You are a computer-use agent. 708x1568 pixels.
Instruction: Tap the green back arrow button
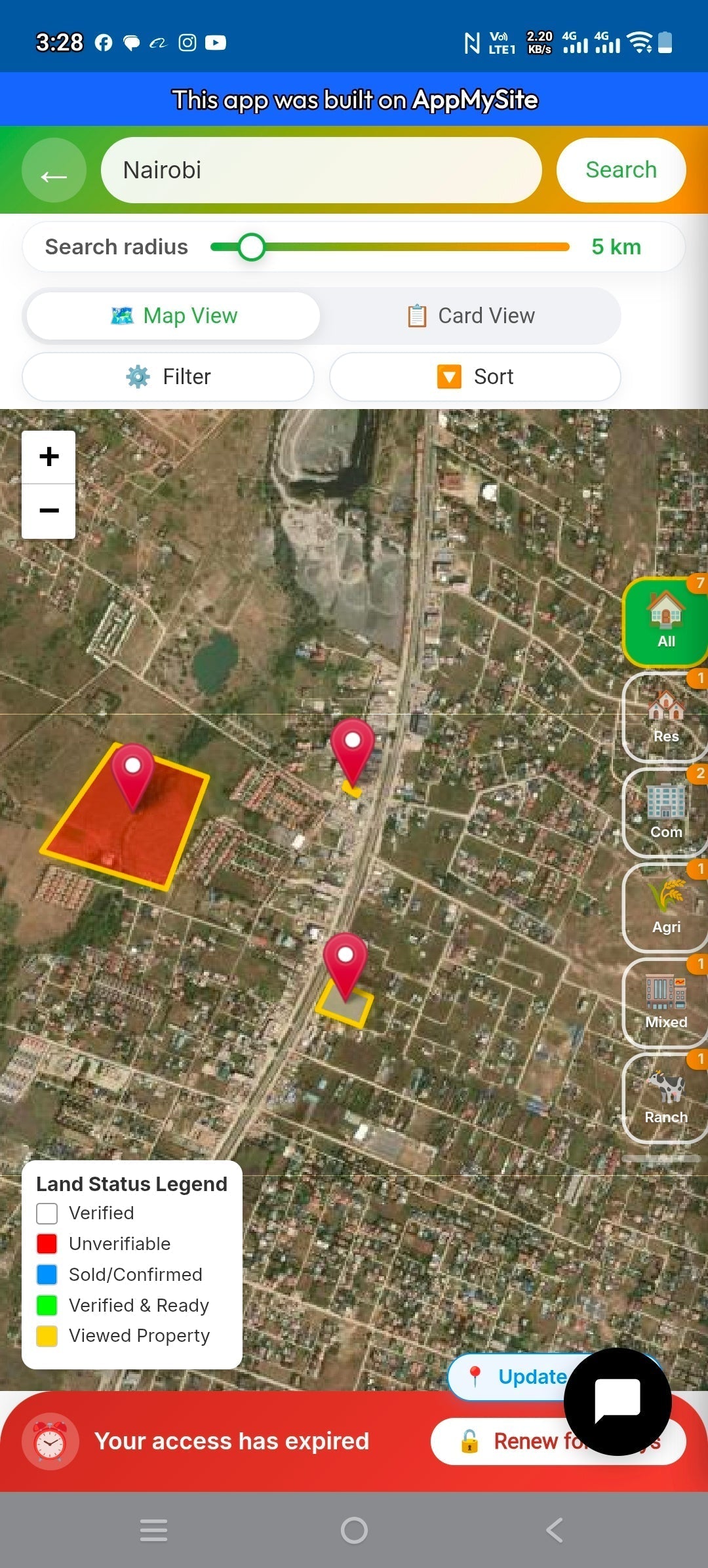point(54,170)
